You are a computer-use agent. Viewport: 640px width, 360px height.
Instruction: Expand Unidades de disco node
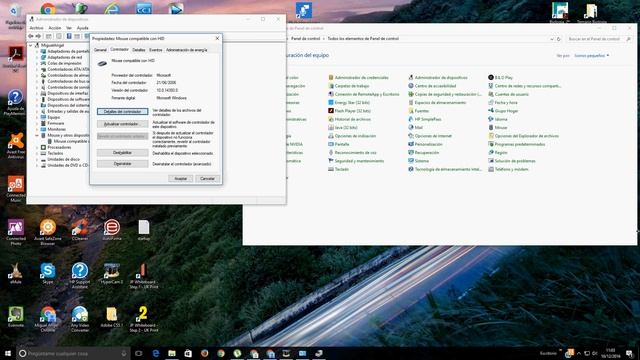pos(37,159)
